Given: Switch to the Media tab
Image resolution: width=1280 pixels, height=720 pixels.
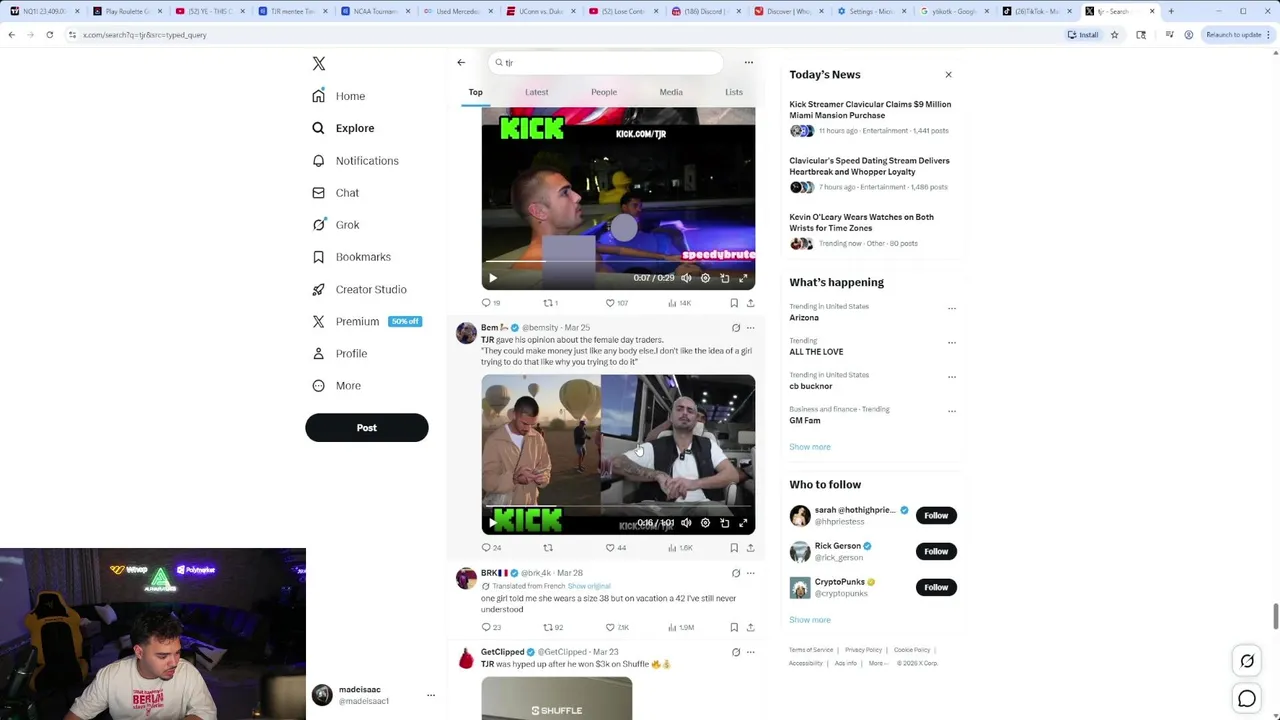Looking at the screenshot, I should click(x=671, y=92).
